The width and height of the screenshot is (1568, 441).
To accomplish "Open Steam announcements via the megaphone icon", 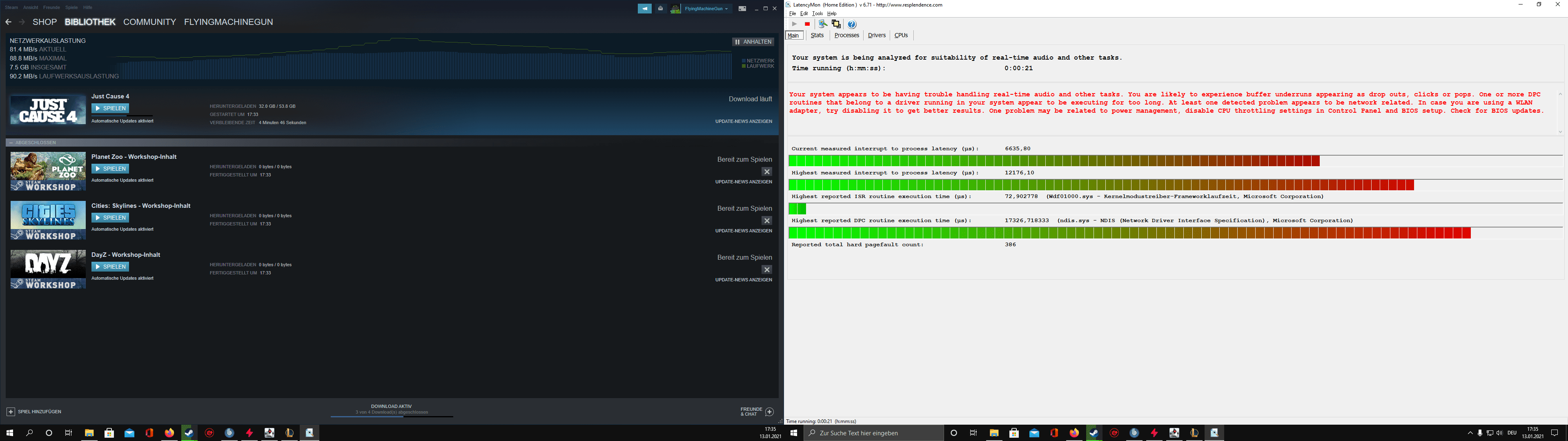I will pos(645,9).
